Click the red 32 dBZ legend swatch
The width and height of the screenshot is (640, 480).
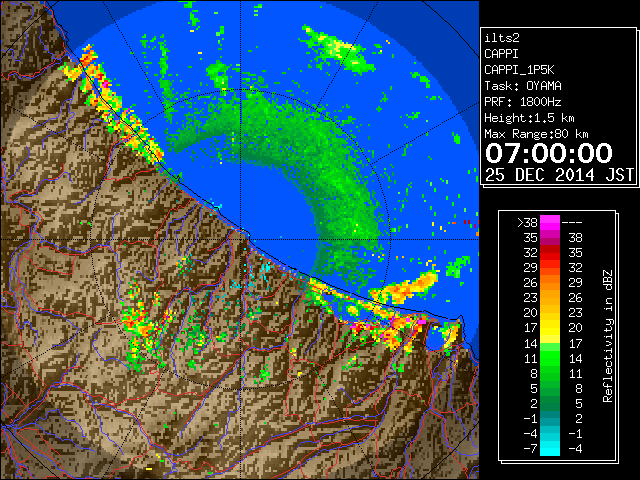pyautogui.click(x=550, y=253)
